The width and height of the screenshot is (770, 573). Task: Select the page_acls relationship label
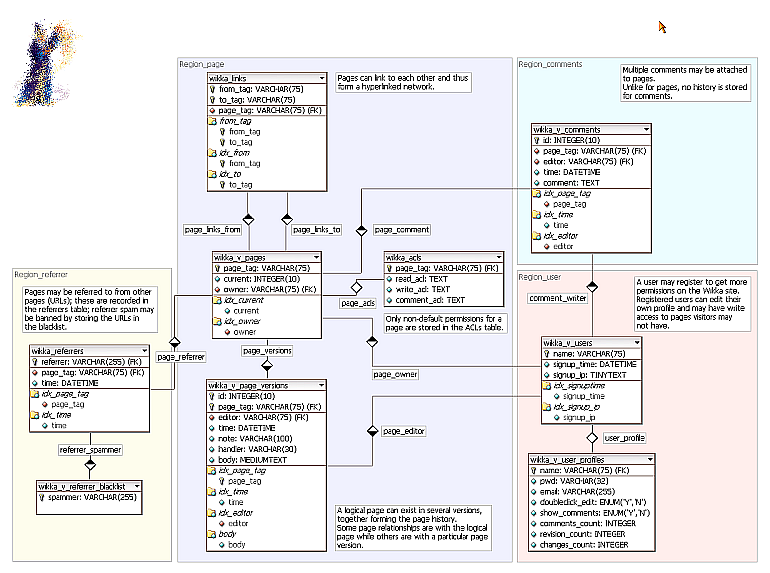tap(358, 303)
